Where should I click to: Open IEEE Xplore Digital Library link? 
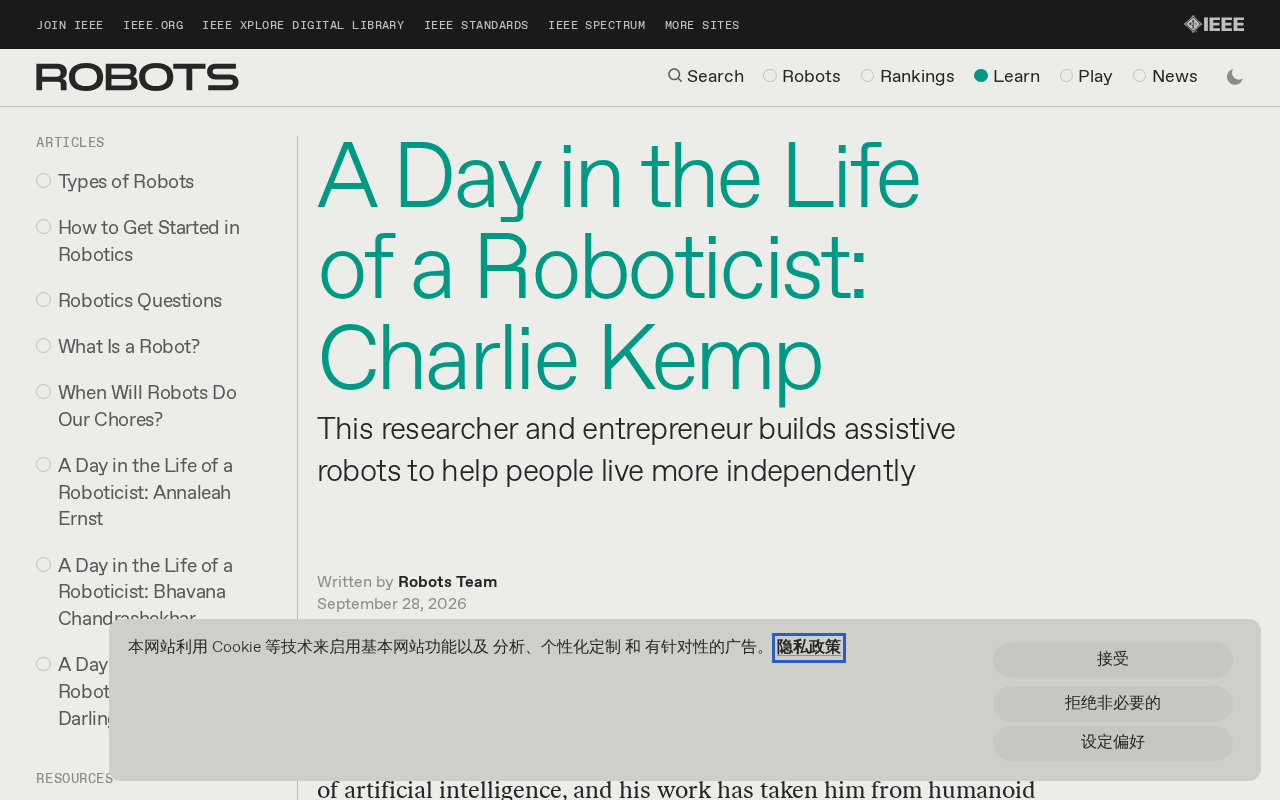click(303, 25)
